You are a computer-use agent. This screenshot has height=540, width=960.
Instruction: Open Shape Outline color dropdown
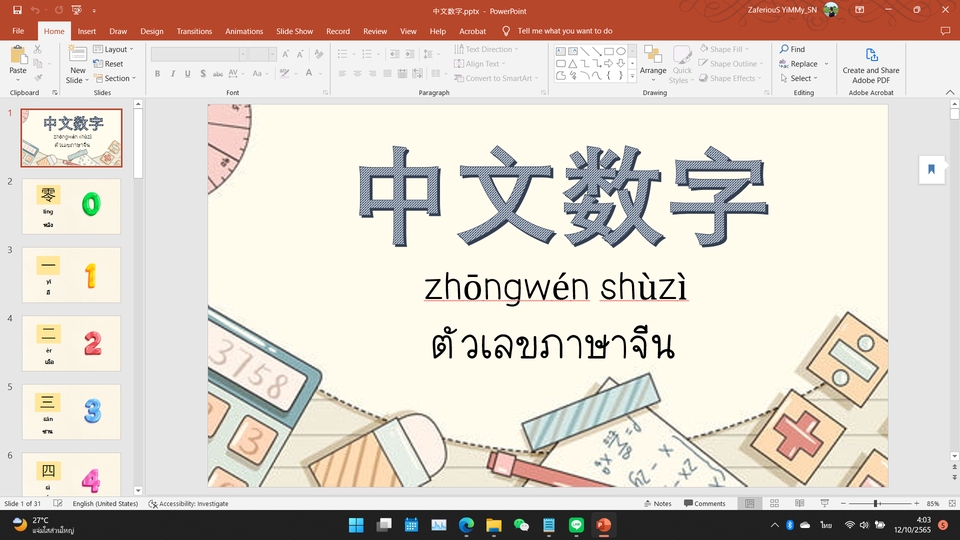(x=731, y=64)
